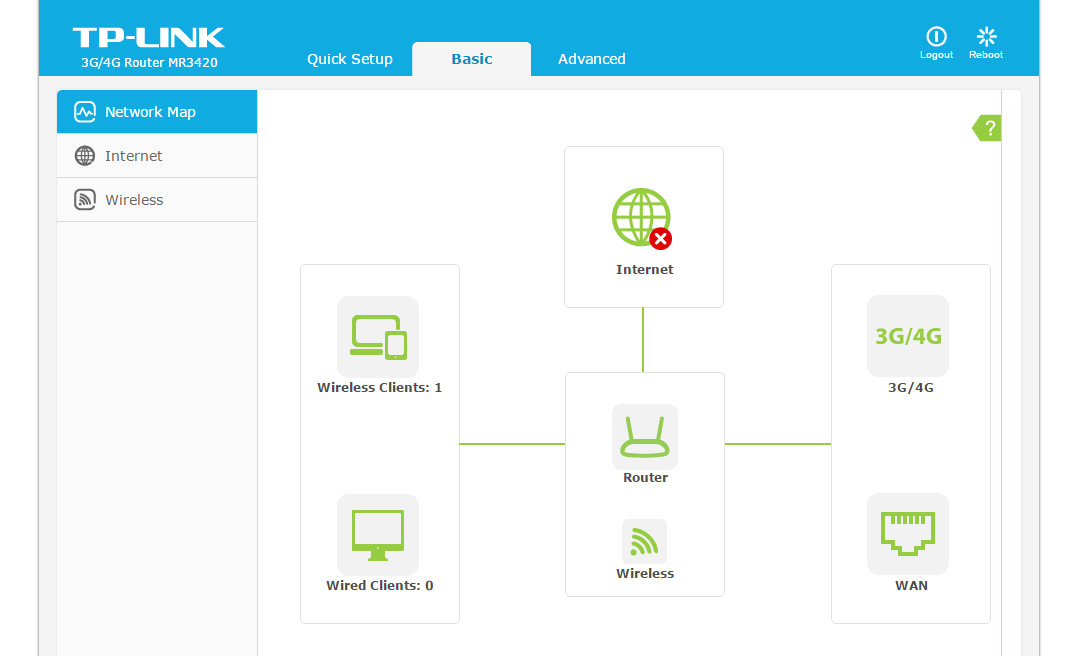Open the 3G/4G connection icon

pos(908,336)
